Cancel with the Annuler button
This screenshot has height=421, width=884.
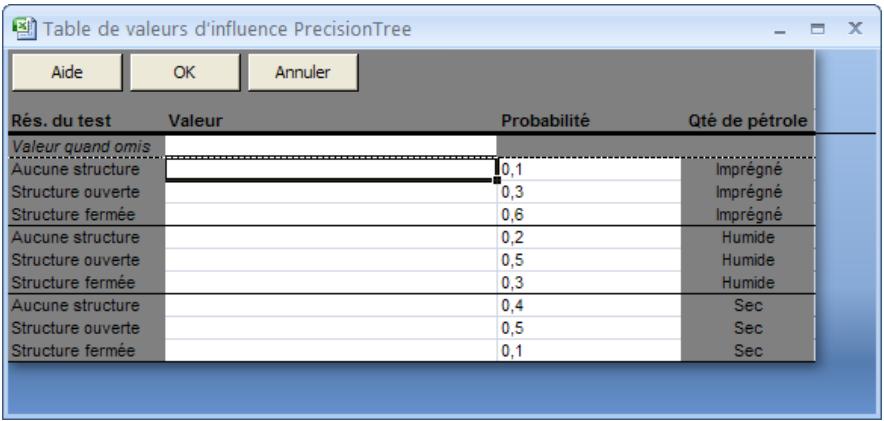coord(303,72)
